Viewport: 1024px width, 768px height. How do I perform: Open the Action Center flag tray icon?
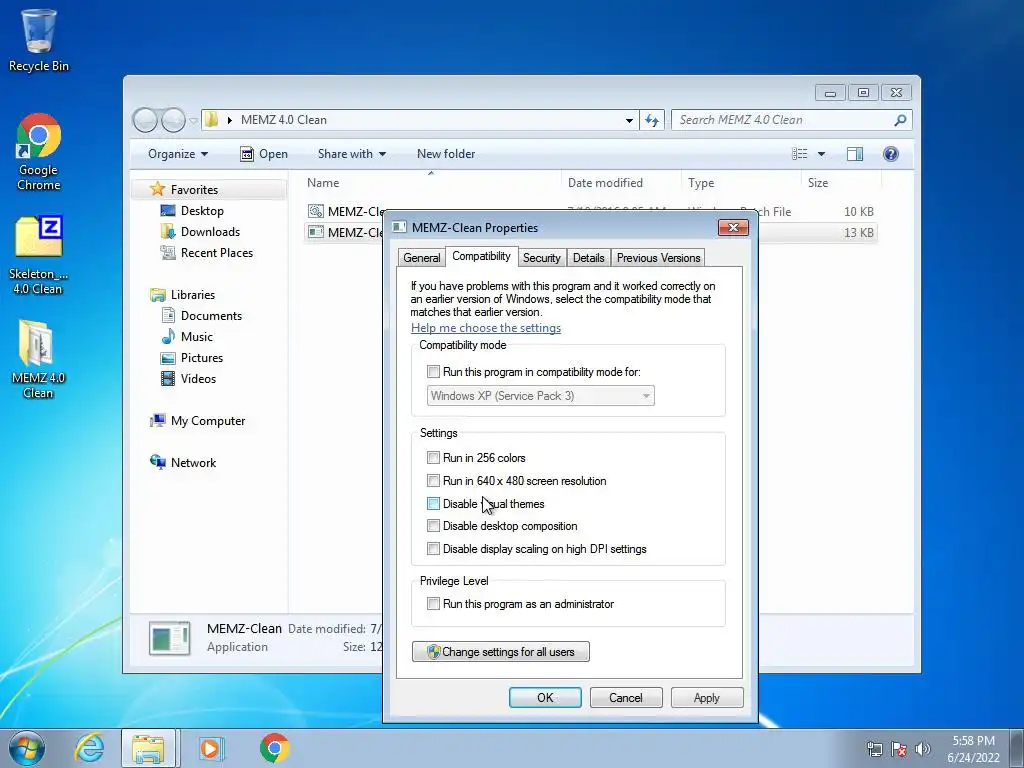click(899, 749)
